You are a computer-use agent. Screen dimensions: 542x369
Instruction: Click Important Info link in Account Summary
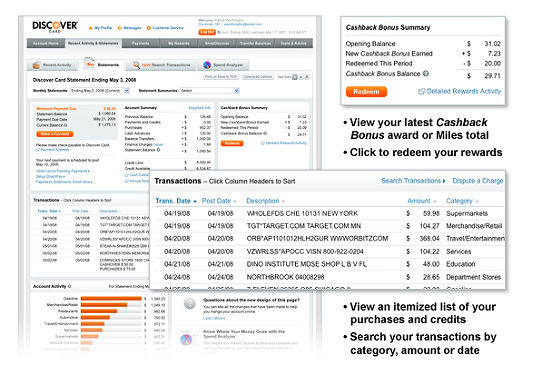(x=199, y=108)
